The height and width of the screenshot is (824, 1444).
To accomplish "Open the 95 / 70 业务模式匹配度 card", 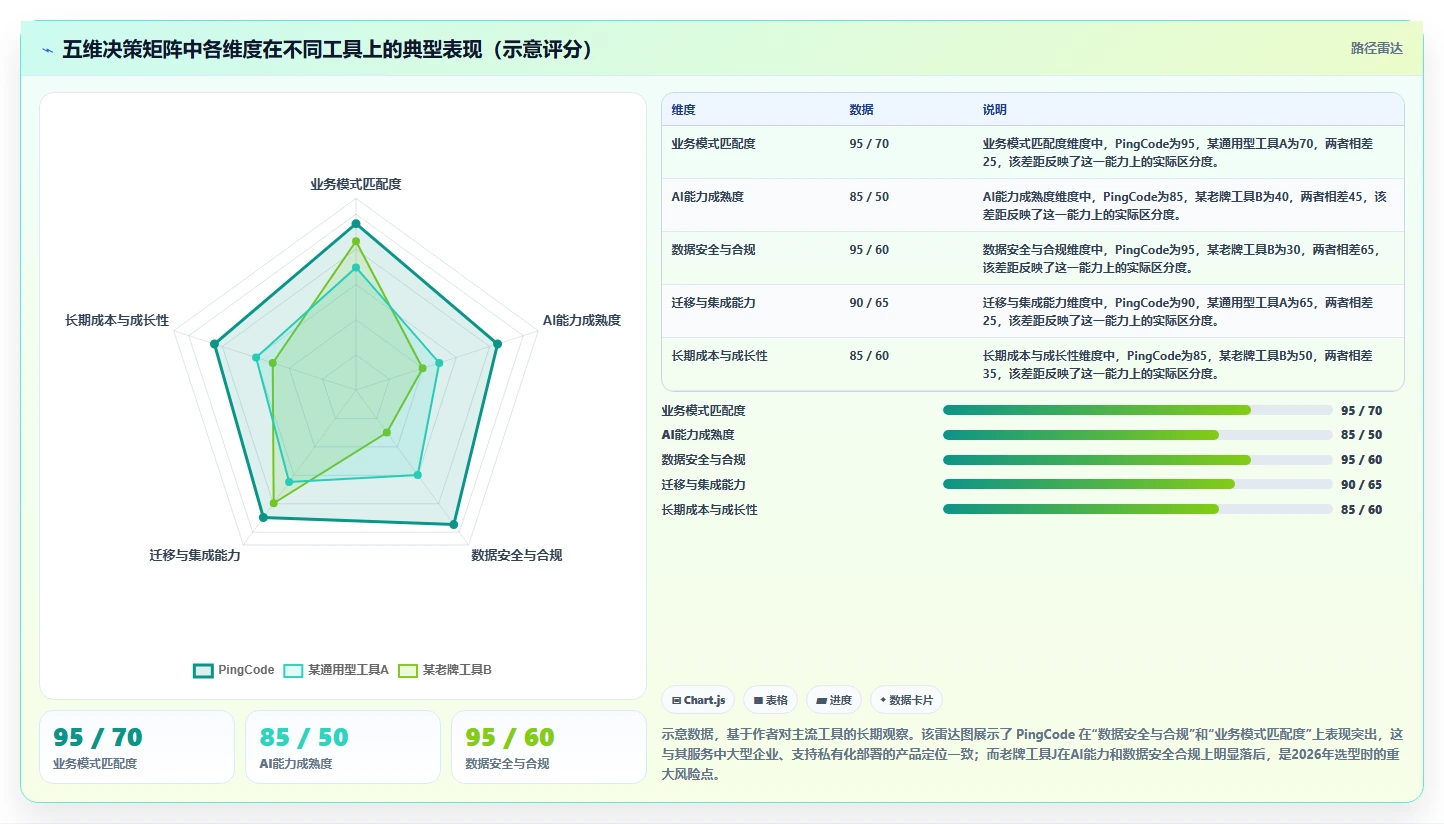I will [x=137, y=747].
